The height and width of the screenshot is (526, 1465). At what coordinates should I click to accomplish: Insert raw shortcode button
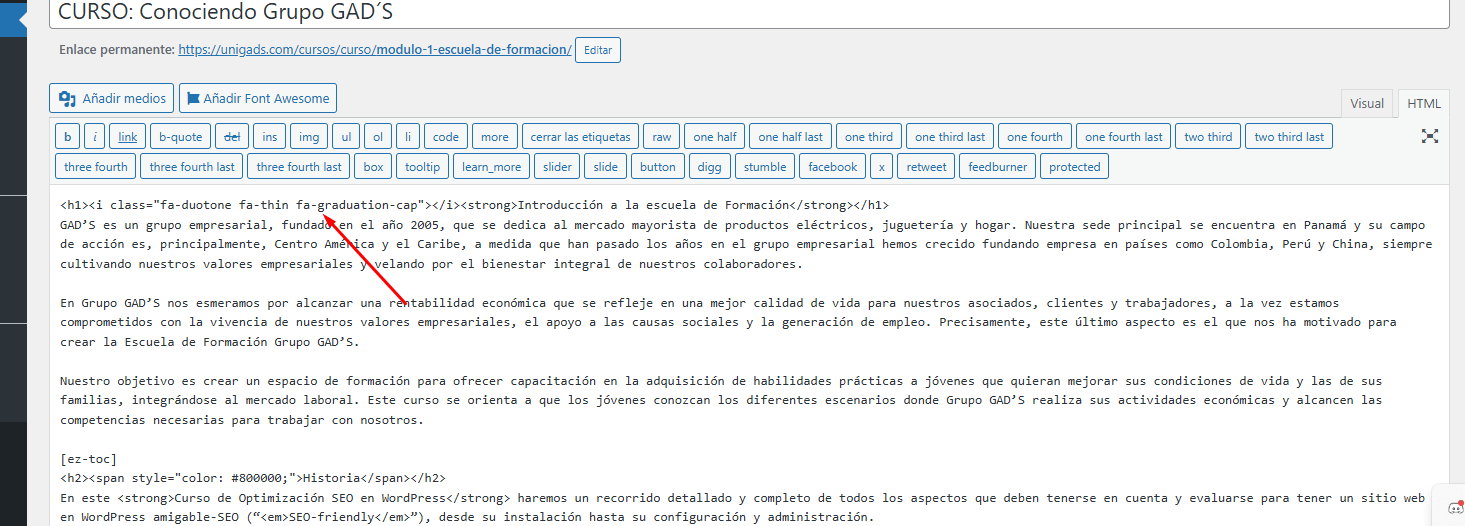(662, 137)
